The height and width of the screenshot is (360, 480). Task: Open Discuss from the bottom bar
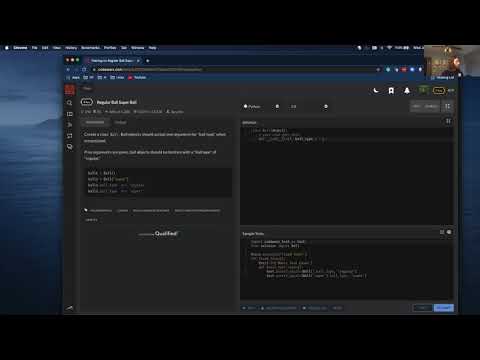pos(315,308)
